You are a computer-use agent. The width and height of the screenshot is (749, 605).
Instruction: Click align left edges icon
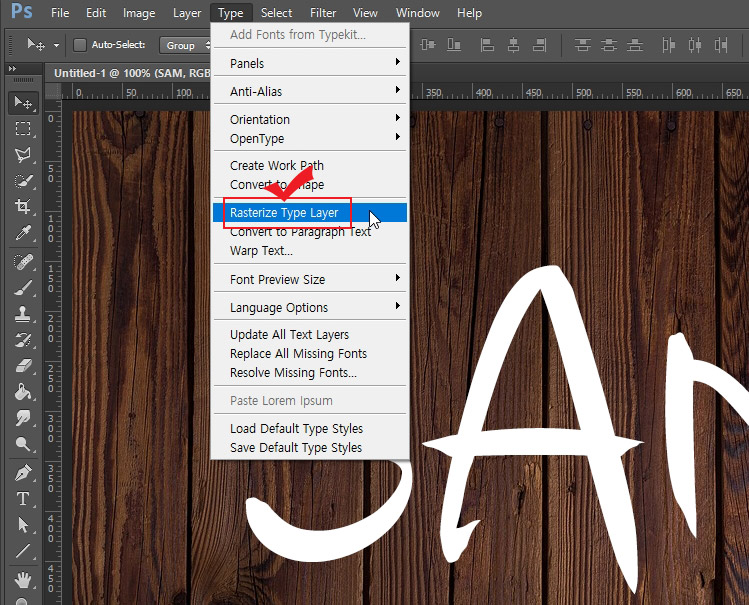[x=487, y=45]
